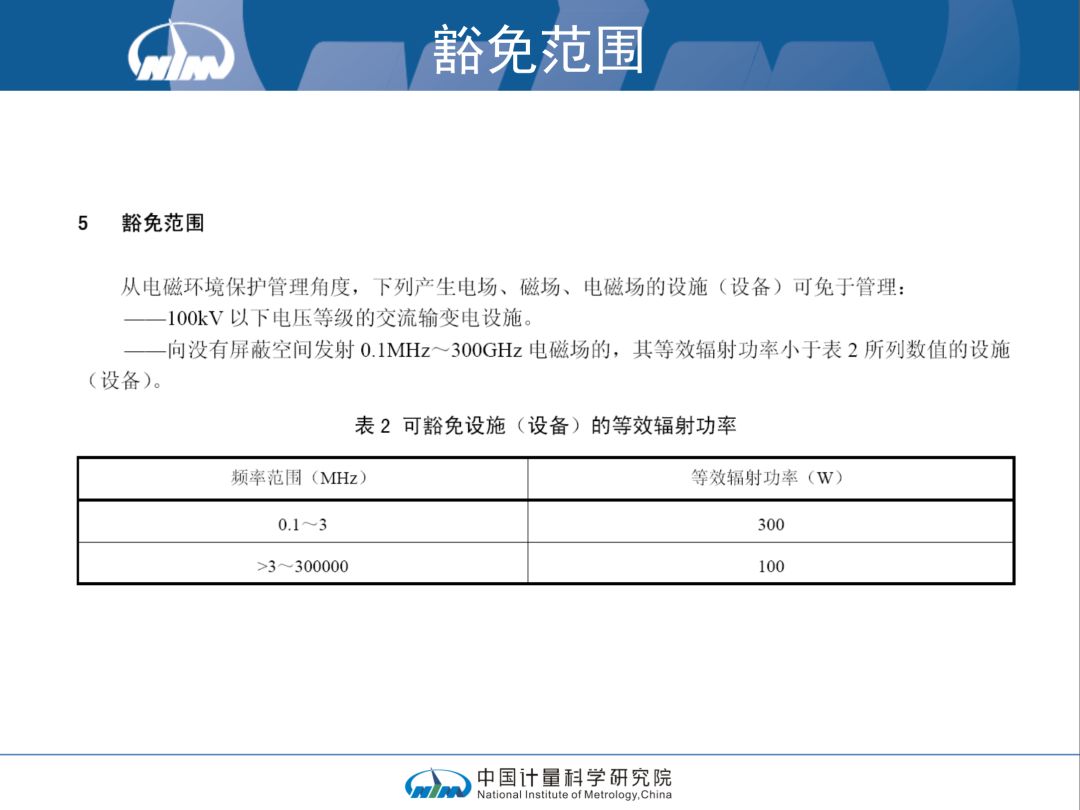Click the NIM logo in footer

[x=438, y=784]
